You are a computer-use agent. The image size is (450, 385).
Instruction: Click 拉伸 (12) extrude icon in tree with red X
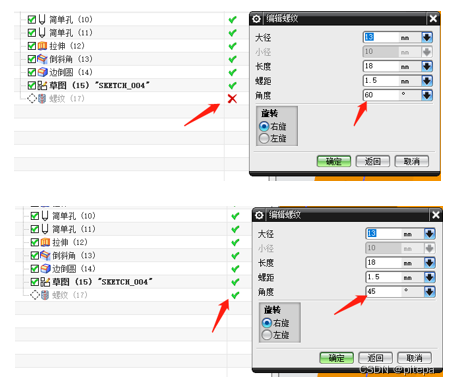coord(42,46)
